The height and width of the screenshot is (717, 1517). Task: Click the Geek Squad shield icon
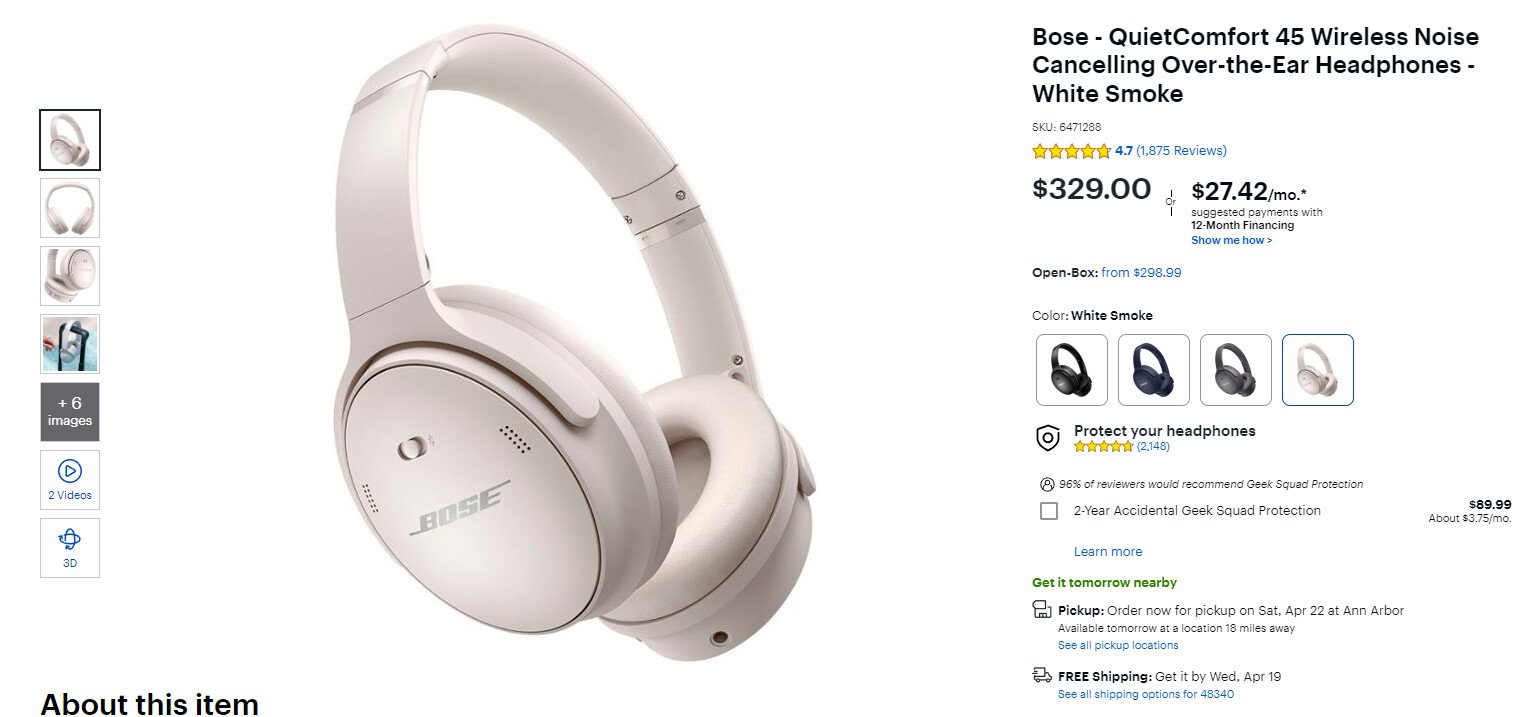pyautogui.click(x=1047, y=438)
